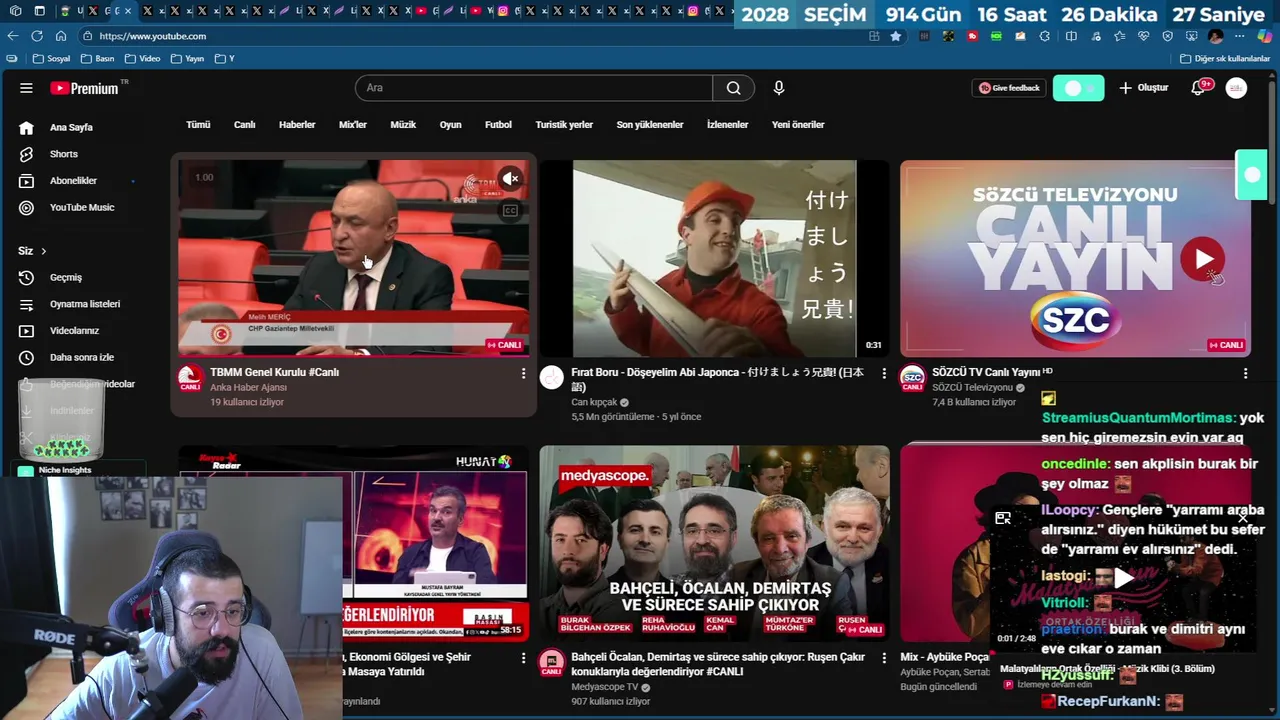
Task: Open the Basın bookmarks folder
Action: click(98, 59)
